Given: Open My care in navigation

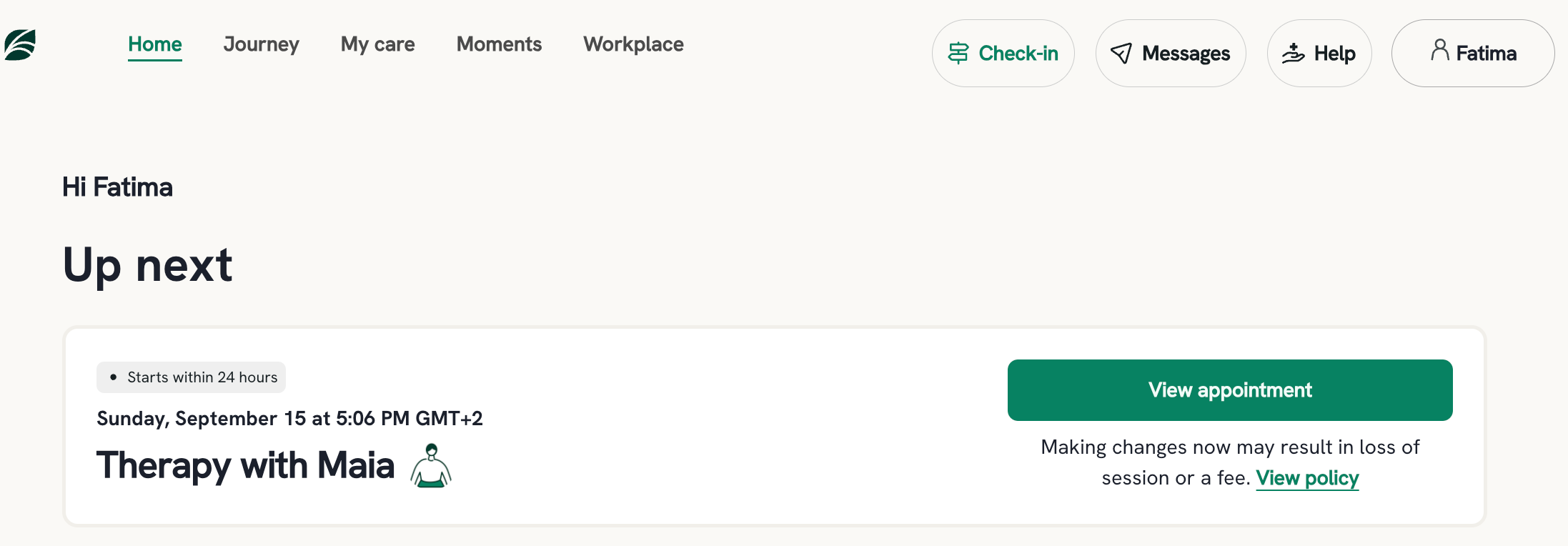Looking at the screenshot, I should click(x=378, y=44).
